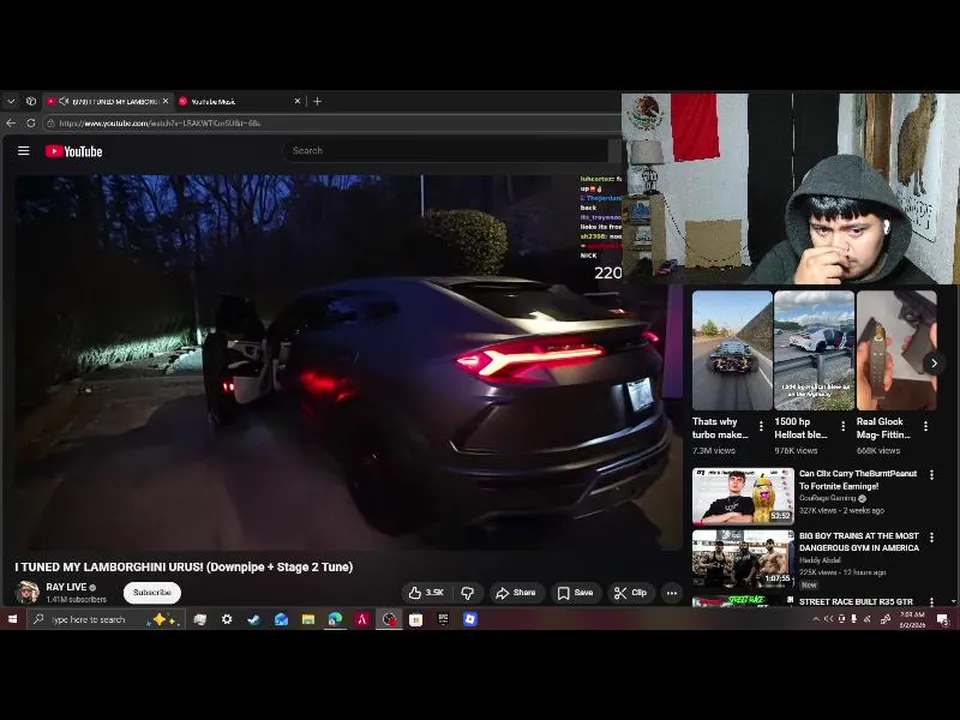Save the video to a playlist
The height and width of the screenshot is (720, 960).
click(575, 593)
